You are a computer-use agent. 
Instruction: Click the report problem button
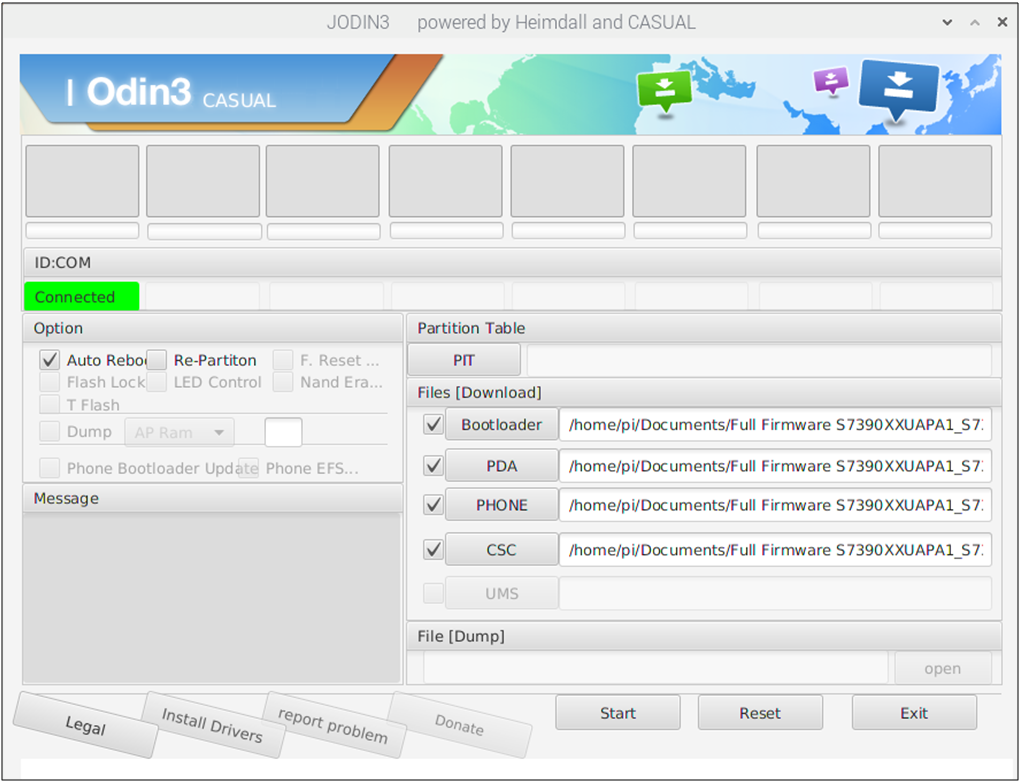pyautogui.click(x=333, y=726)
